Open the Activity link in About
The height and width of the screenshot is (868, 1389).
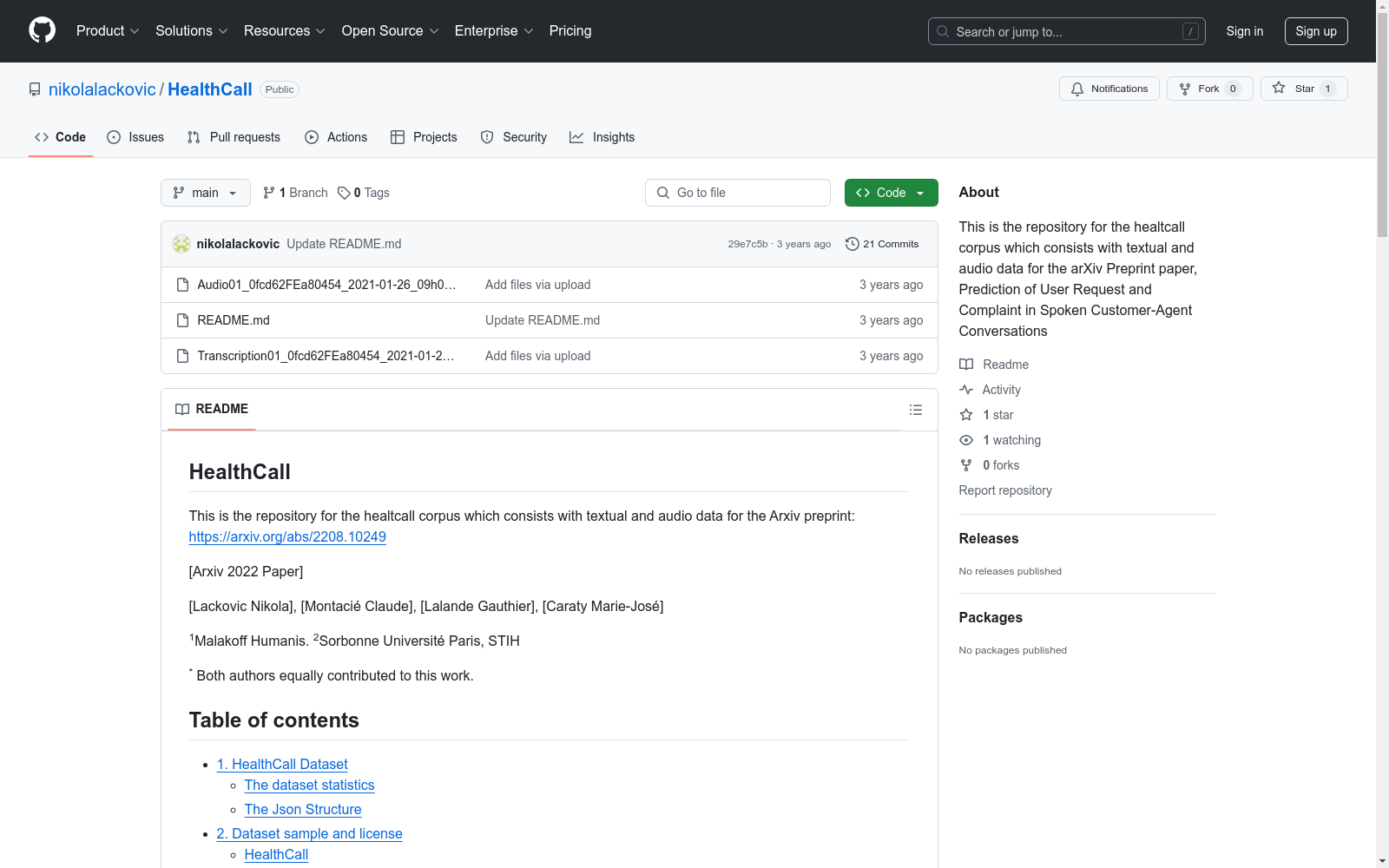pyautogui.click(x=991, y=390)
